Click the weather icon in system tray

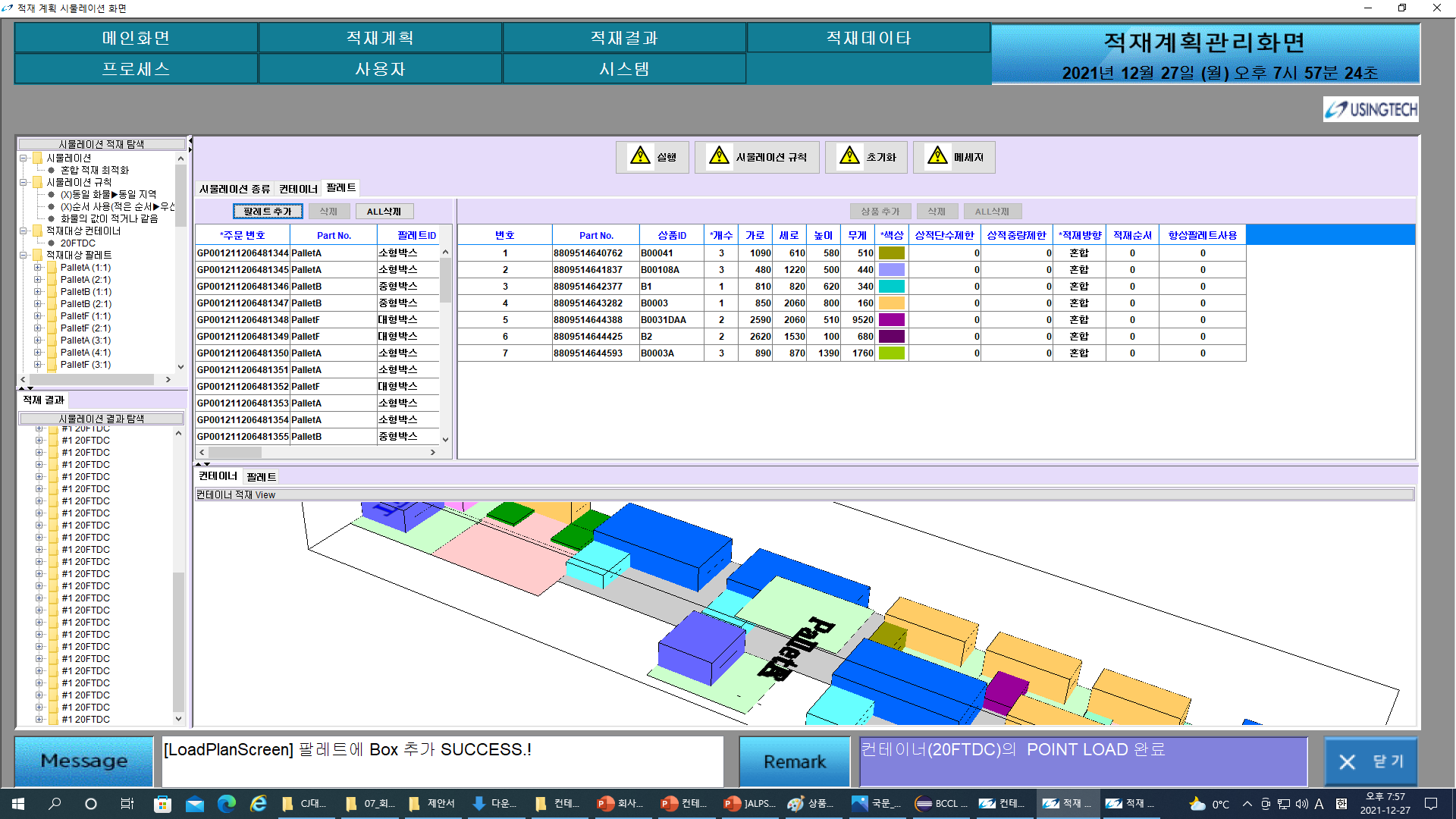coord(1197,804)
